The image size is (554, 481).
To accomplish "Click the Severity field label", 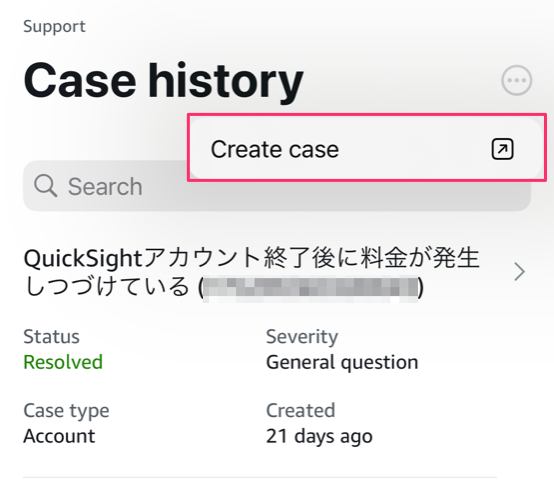I will pos(302,337).
